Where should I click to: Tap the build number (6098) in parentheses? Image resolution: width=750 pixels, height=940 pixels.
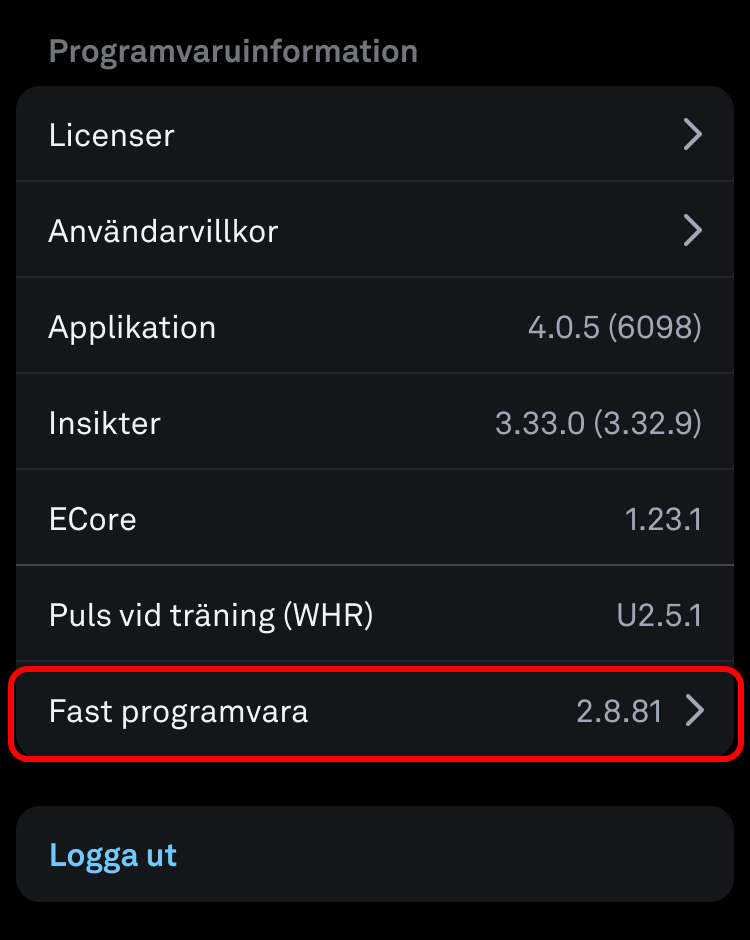coord(654,327)
